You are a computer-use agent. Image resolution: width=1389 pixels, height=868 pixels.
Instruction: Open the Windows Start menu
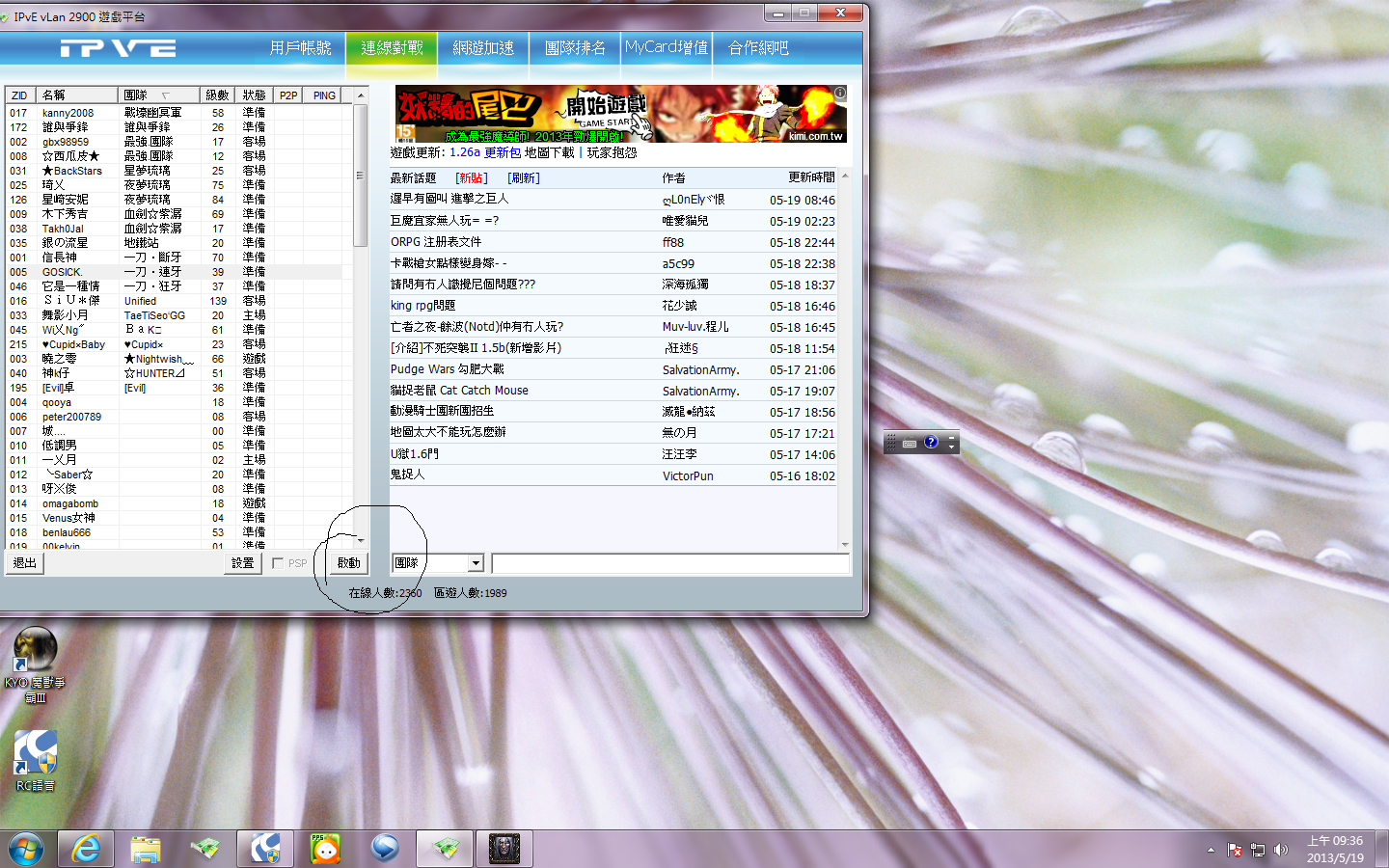pyautogui.click(x=26, y=849)
